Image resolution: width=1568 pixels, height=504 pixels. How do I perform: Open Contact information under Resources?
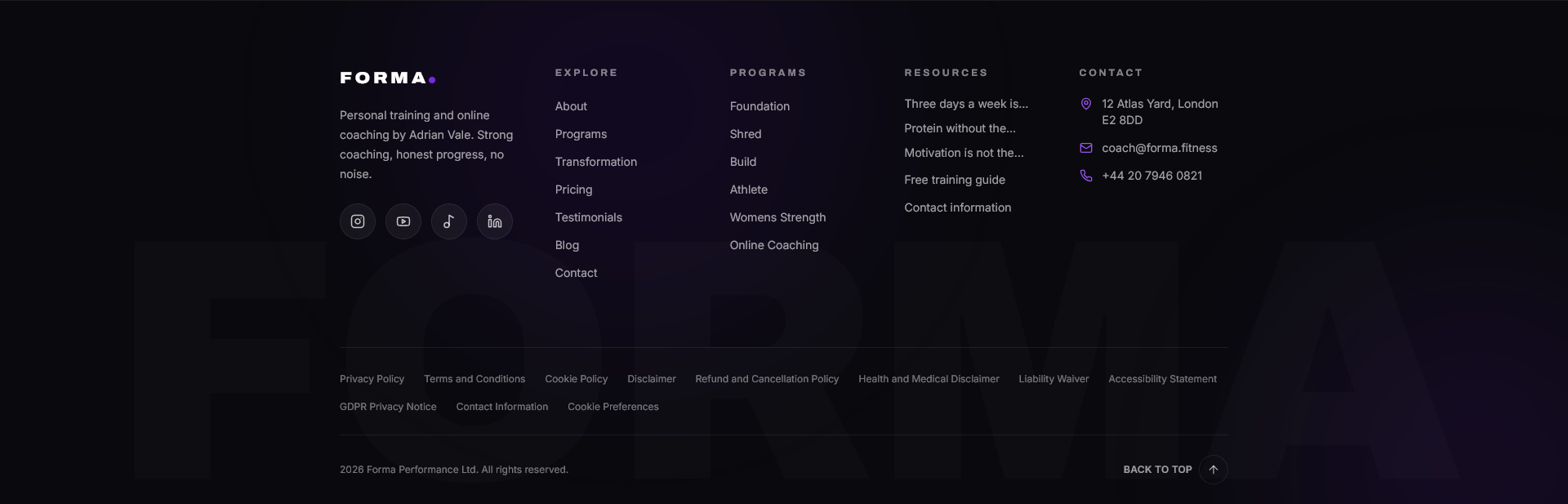tap(957, 207)
